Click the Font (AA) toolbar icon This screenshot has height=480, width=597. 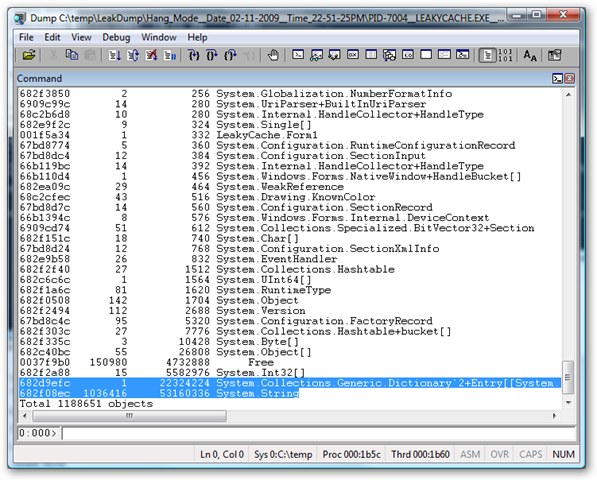[530, 55]
